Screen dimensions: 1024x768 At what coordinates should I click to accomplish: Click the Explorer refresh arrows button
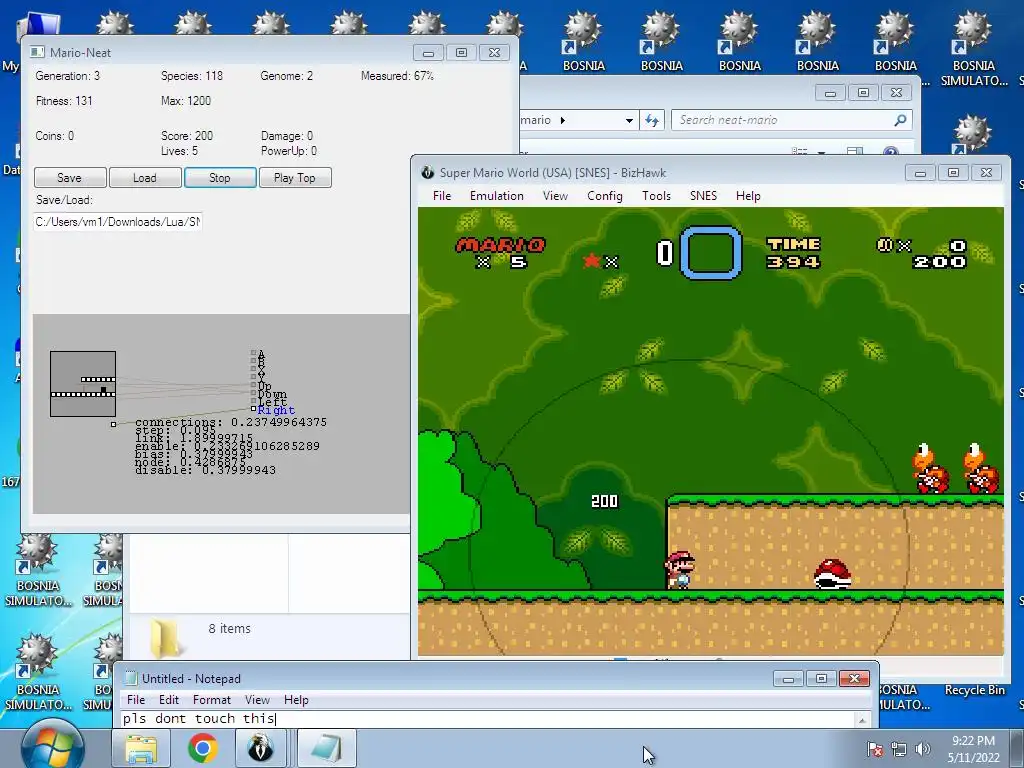pyautogui.click(x=652, y=120)
